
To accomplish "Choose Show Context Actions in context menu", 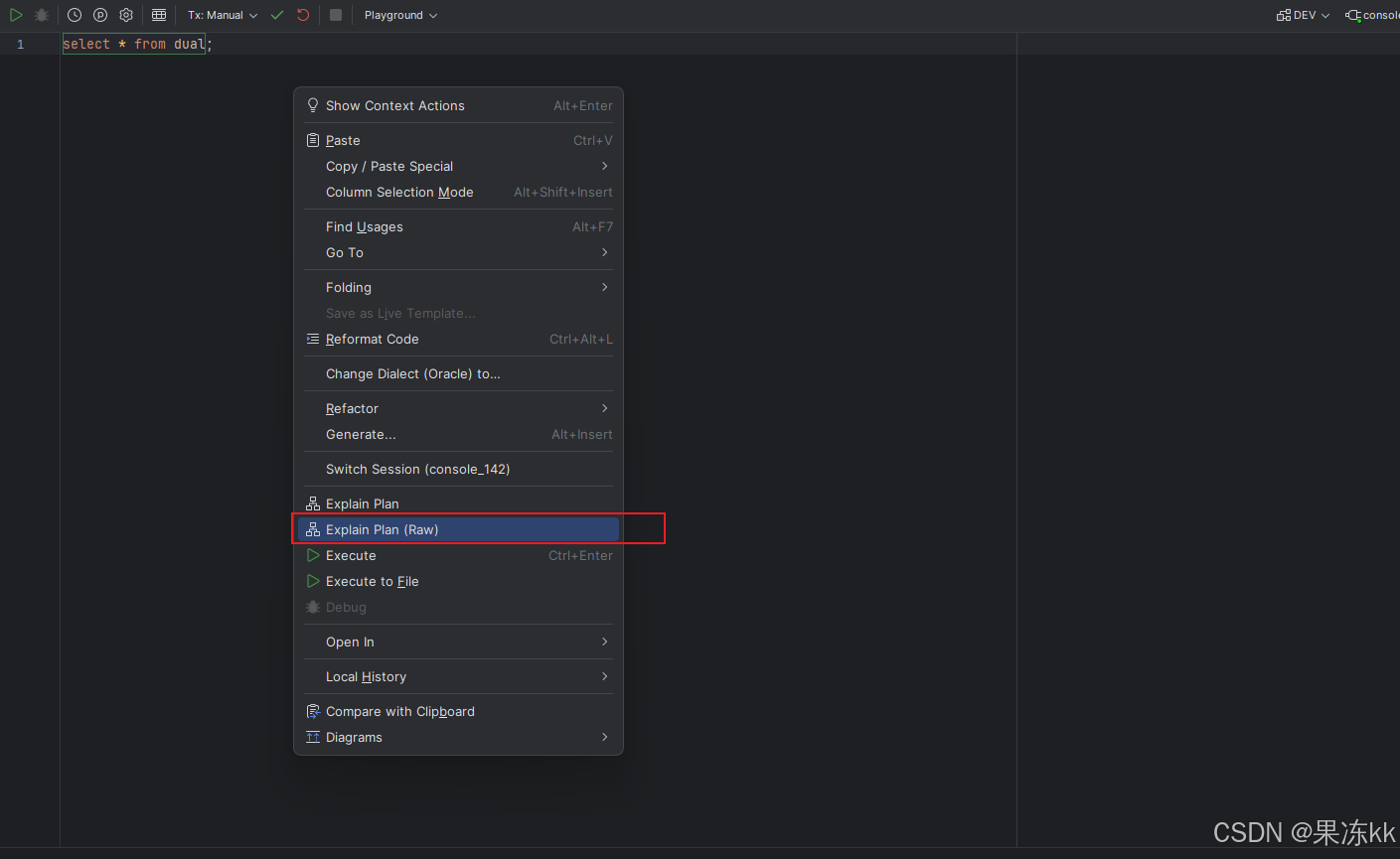I will tap(458, 105).
